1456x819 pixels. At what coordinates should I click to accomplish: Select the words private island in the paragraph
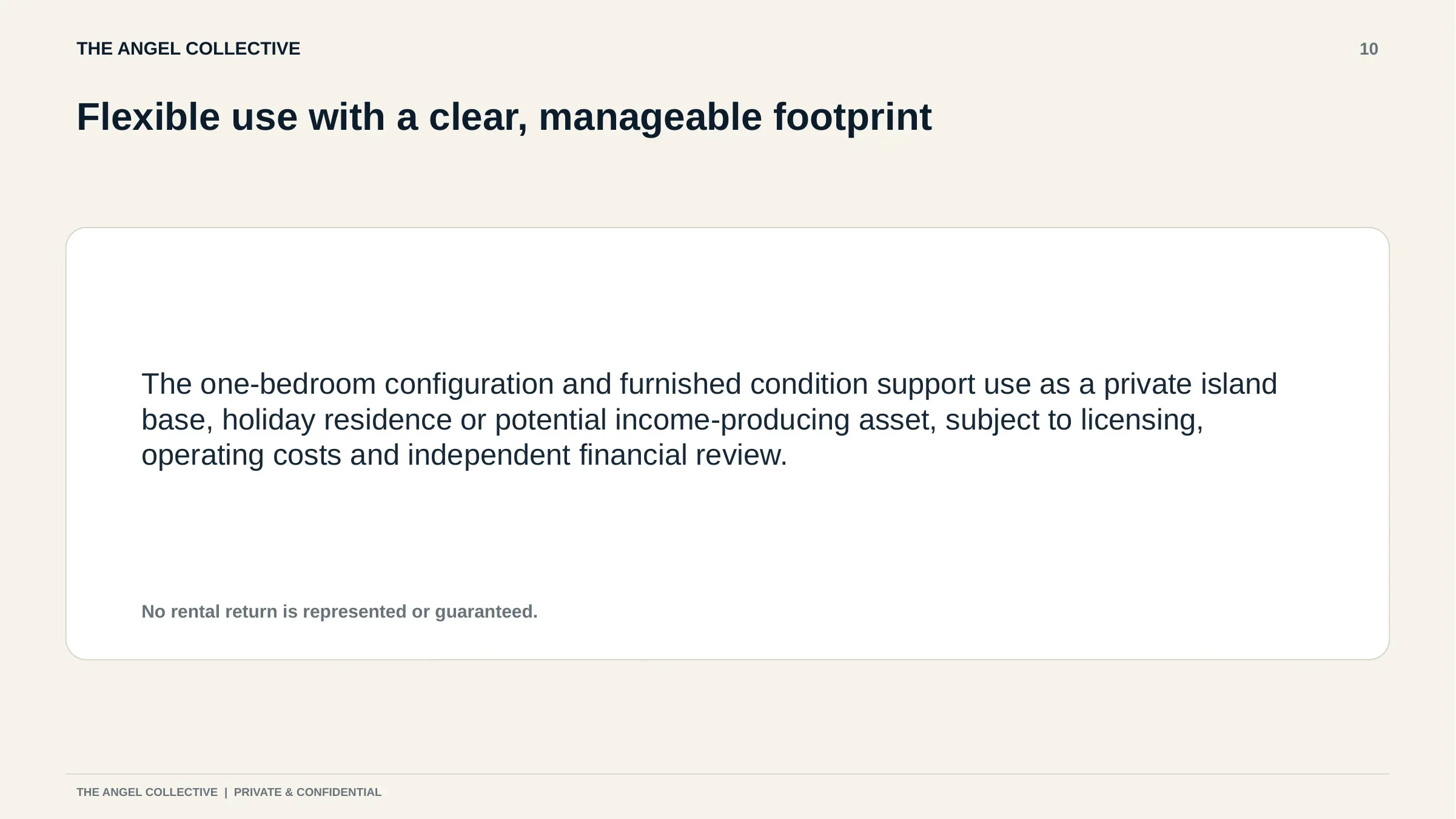point(1190,384)
